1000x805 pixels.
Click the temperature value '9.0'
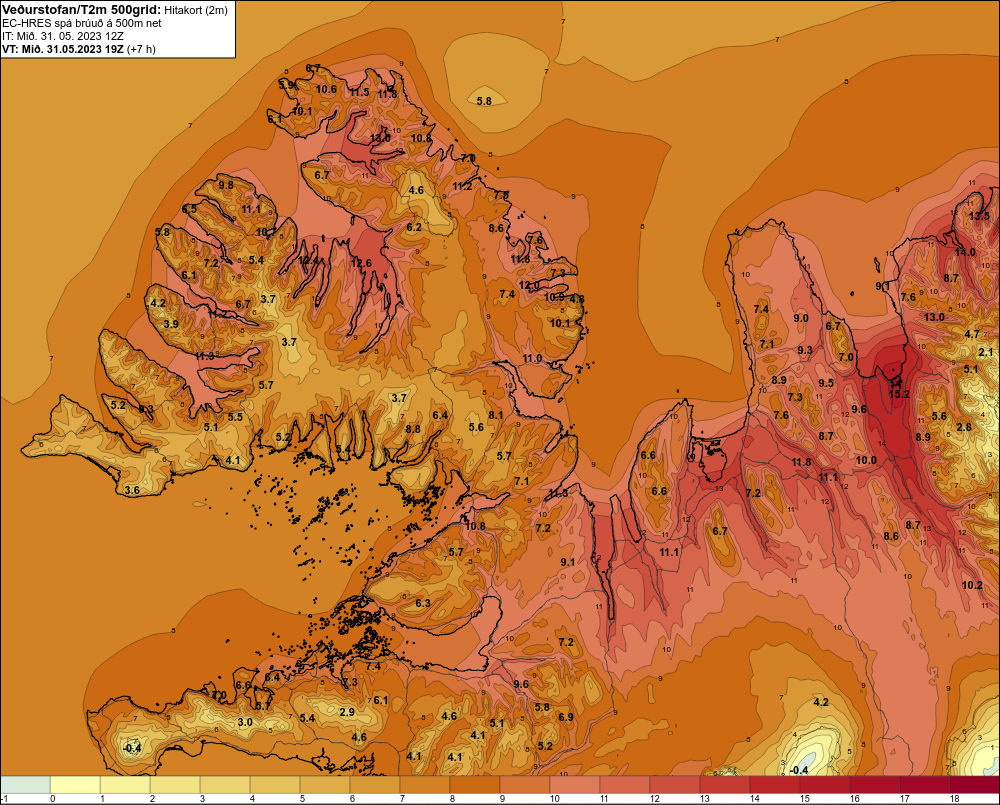(x=800, y=318)
